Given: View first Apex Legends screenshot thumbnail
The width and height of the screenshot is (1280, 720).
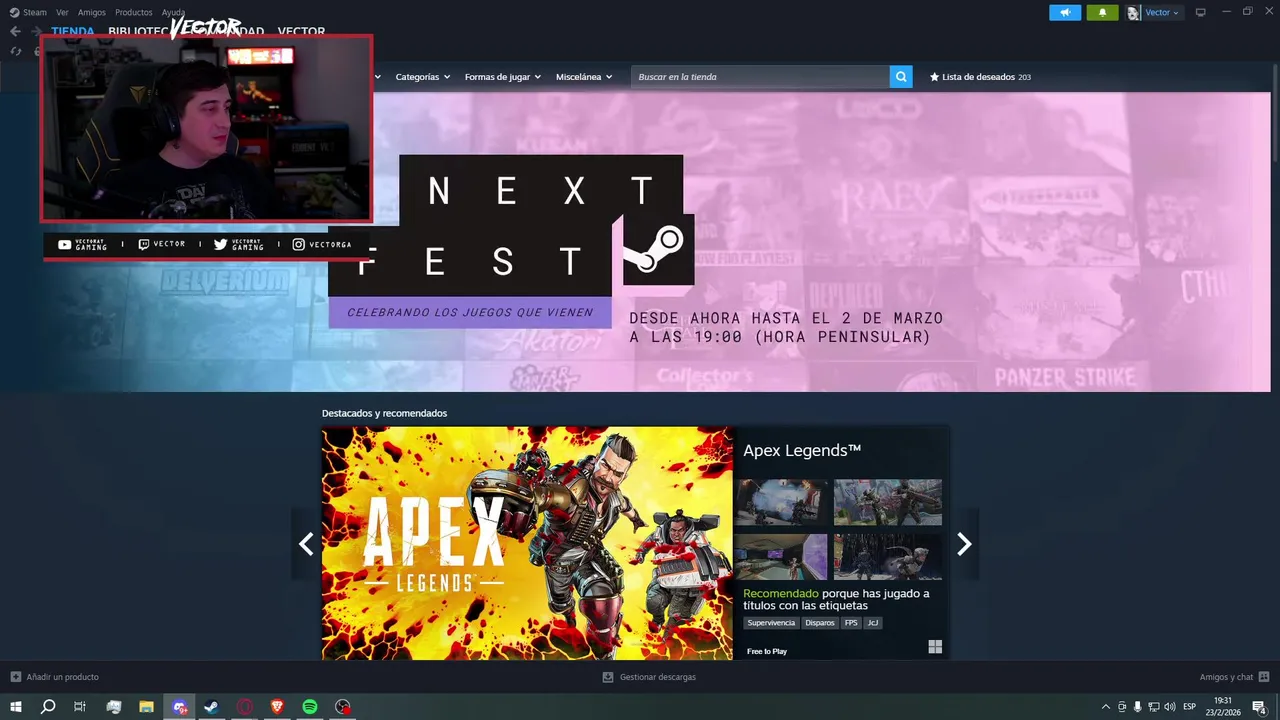Looking at the screenshot, I should (781, 502).
